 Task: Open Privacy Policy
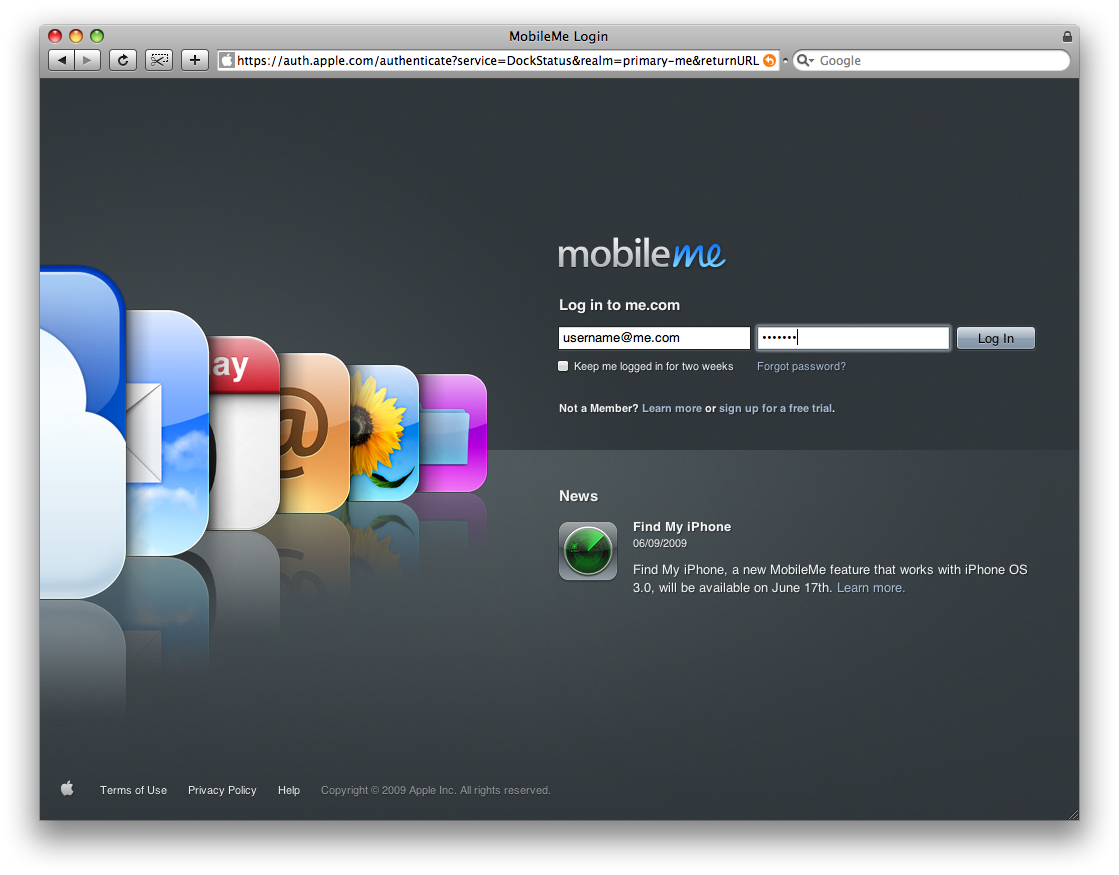(x=222, y=790)
